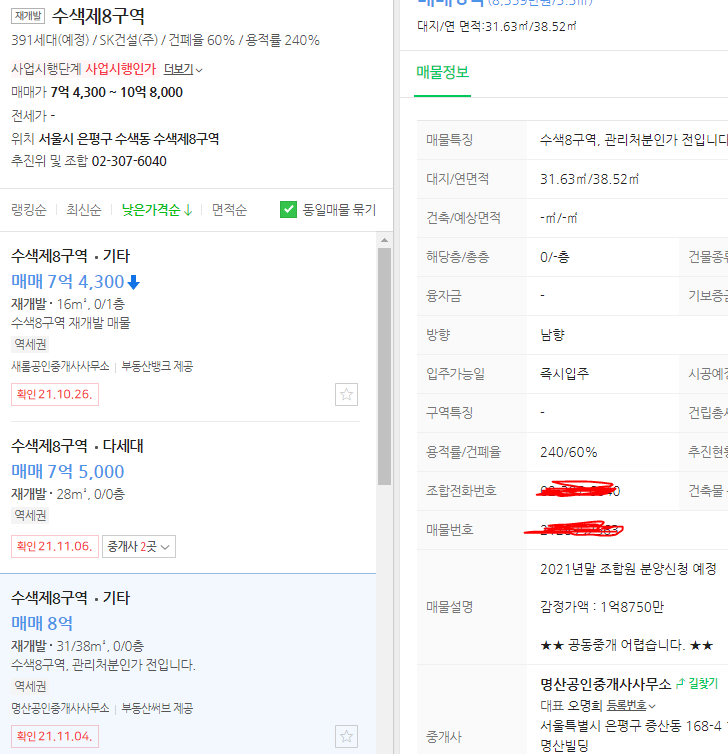Click the 수색8구역 재개발 매물 description text

(71, 323)
